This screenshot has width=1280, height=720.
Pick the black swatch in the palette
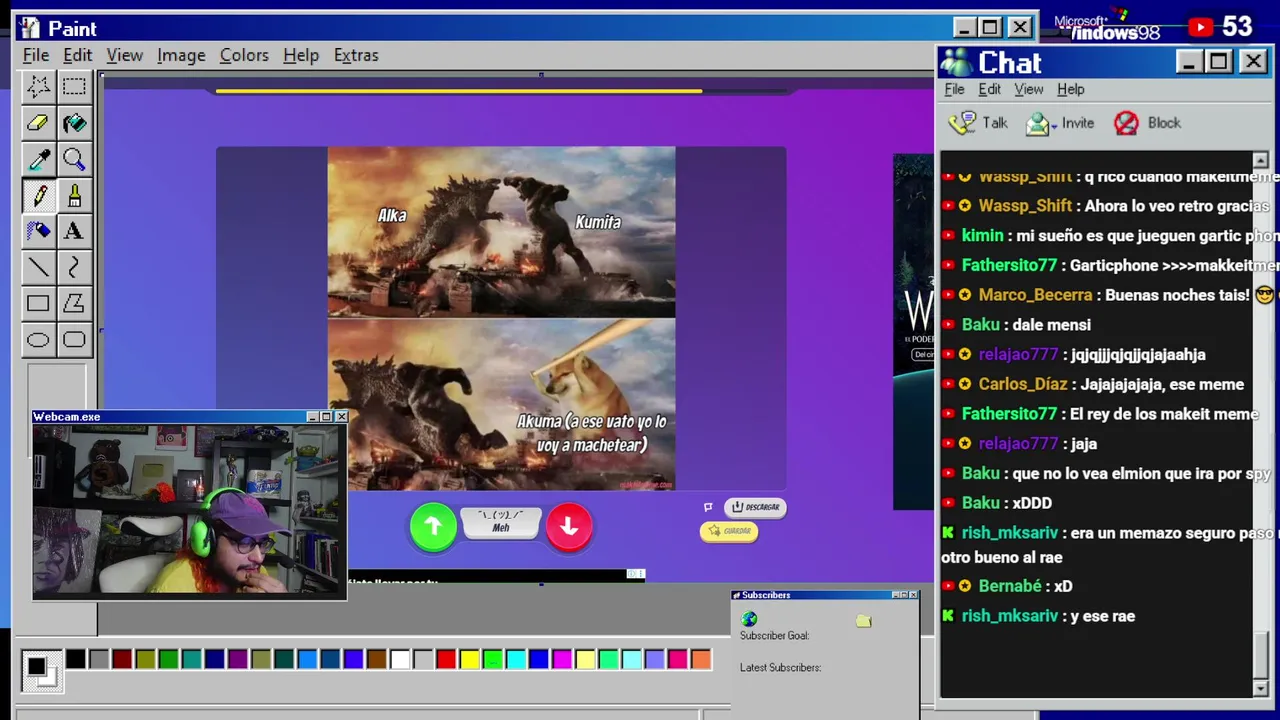75,659
